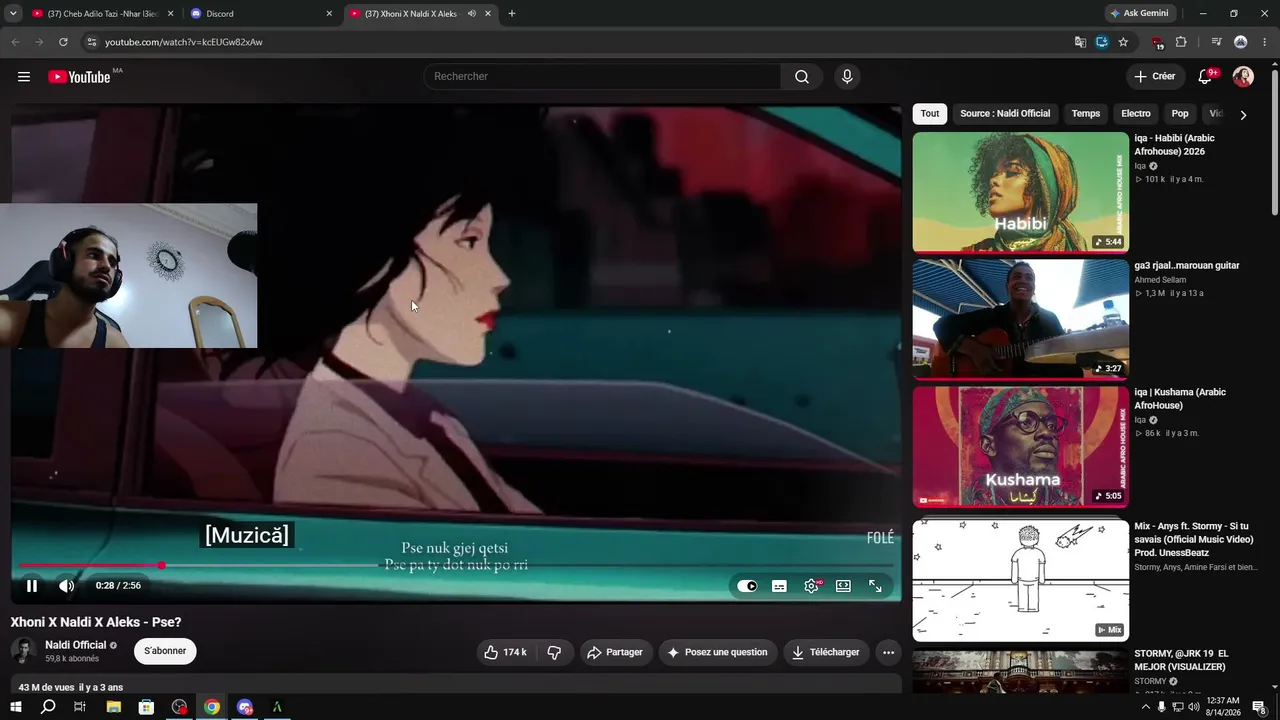Screen dimensions: 1280x720
Task: Show more filter chips with arrow
Action: [x=1243, y=115]
